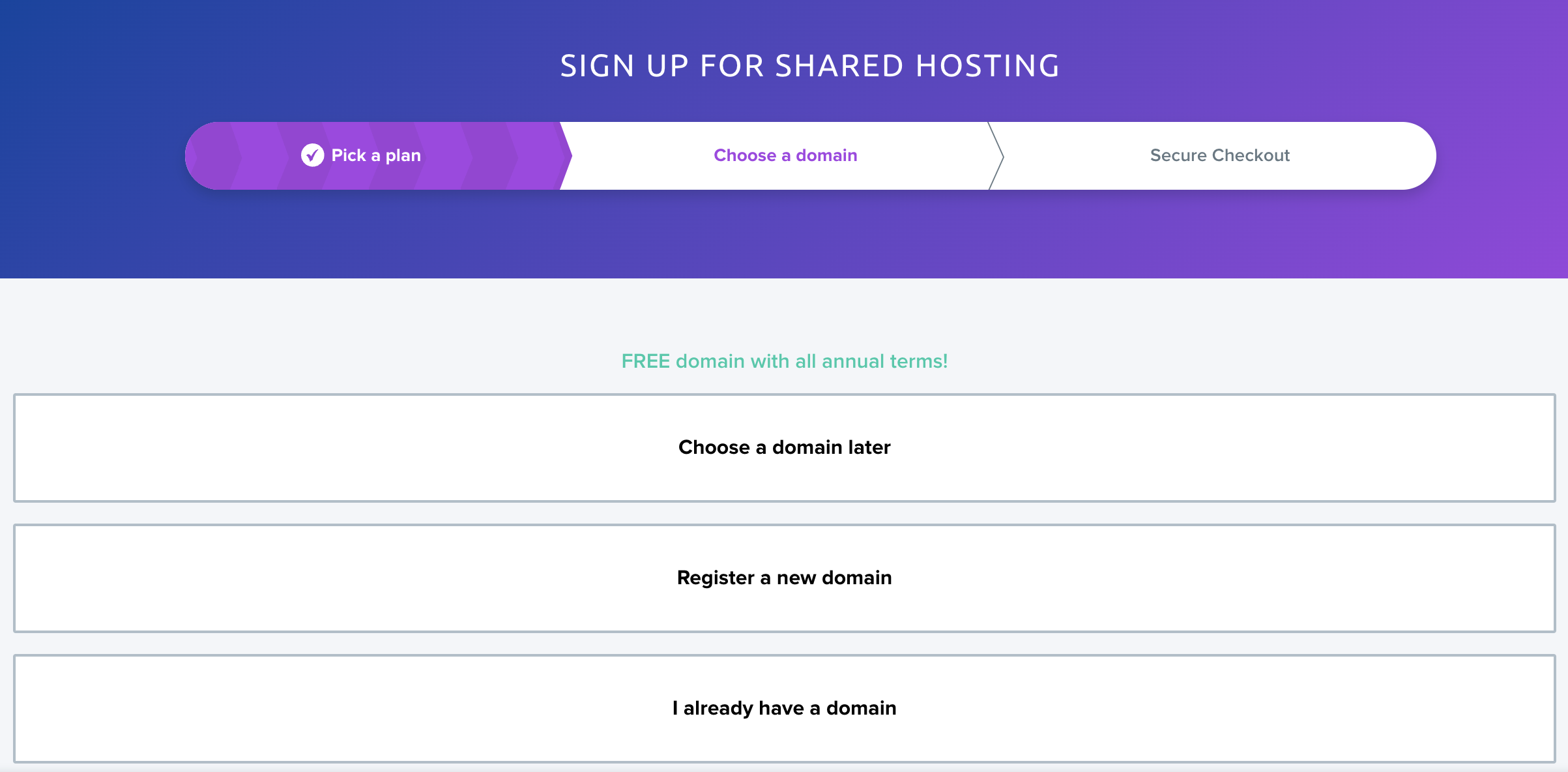Click the purple arrow tip after Pick a plan
Screen dimensions: 1568x772
564,156
